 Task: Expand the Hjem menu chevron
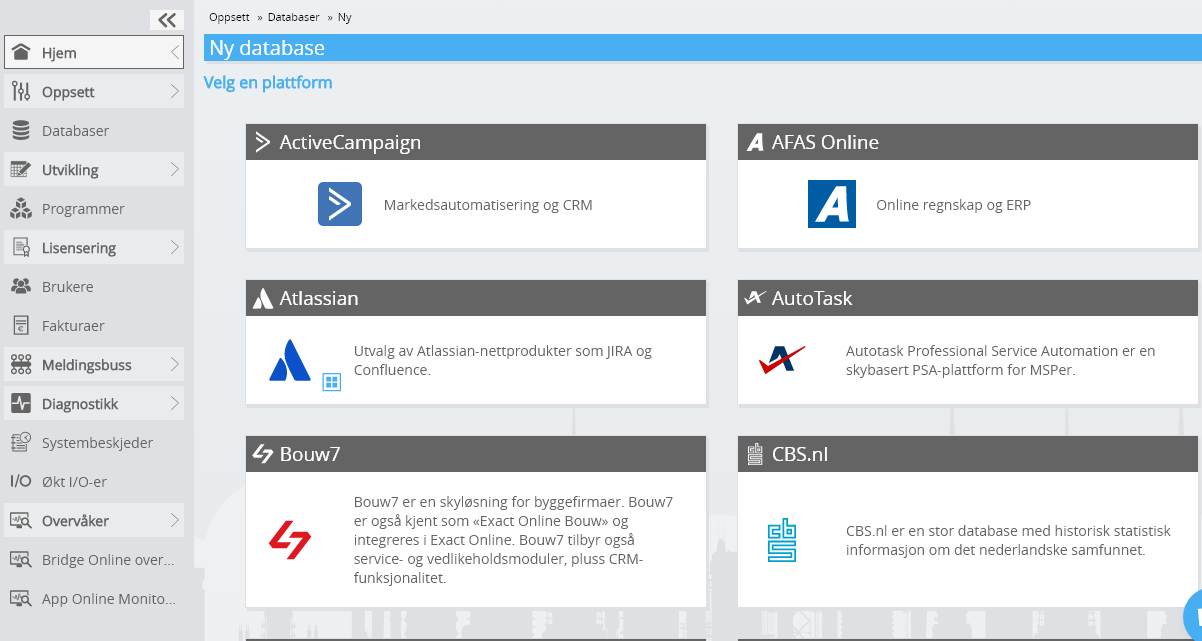pos(174,52)
